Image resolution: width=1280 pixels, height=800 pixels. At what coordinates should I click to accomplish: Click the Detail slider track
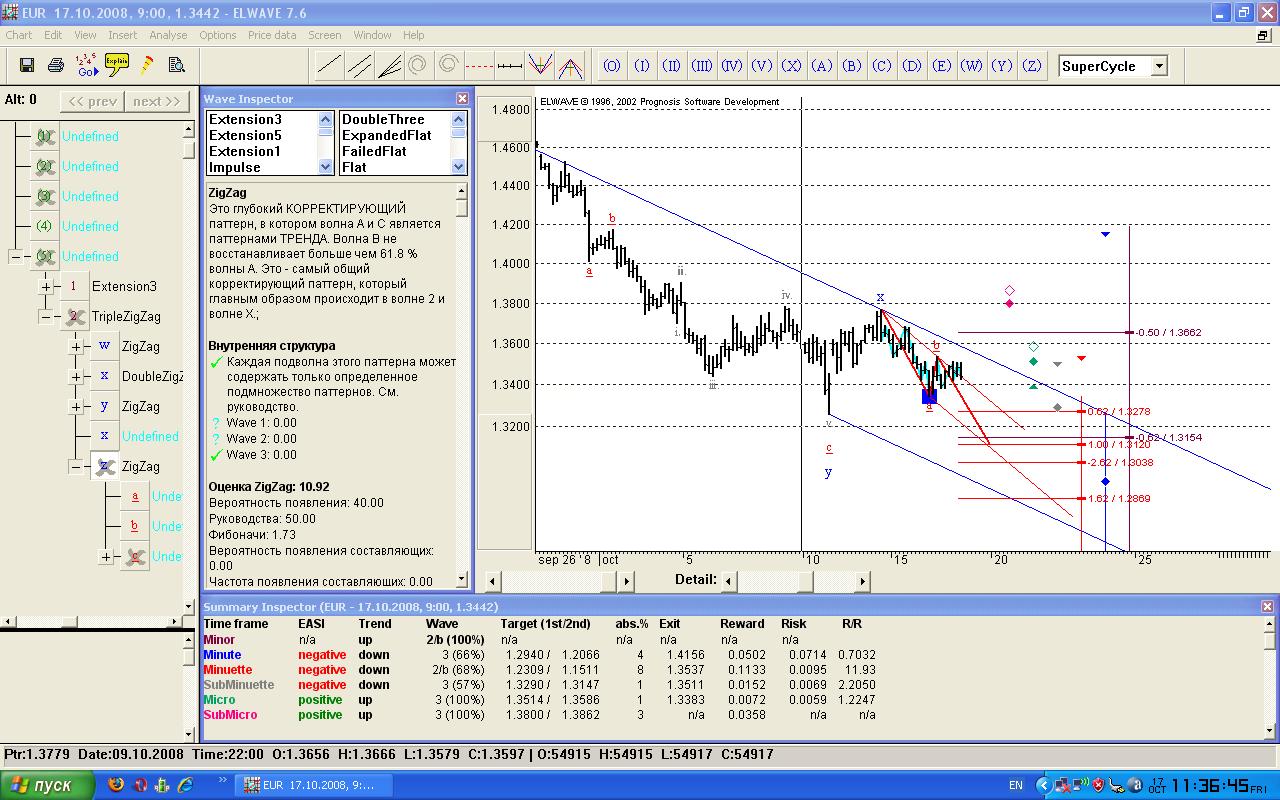point(795,580)
